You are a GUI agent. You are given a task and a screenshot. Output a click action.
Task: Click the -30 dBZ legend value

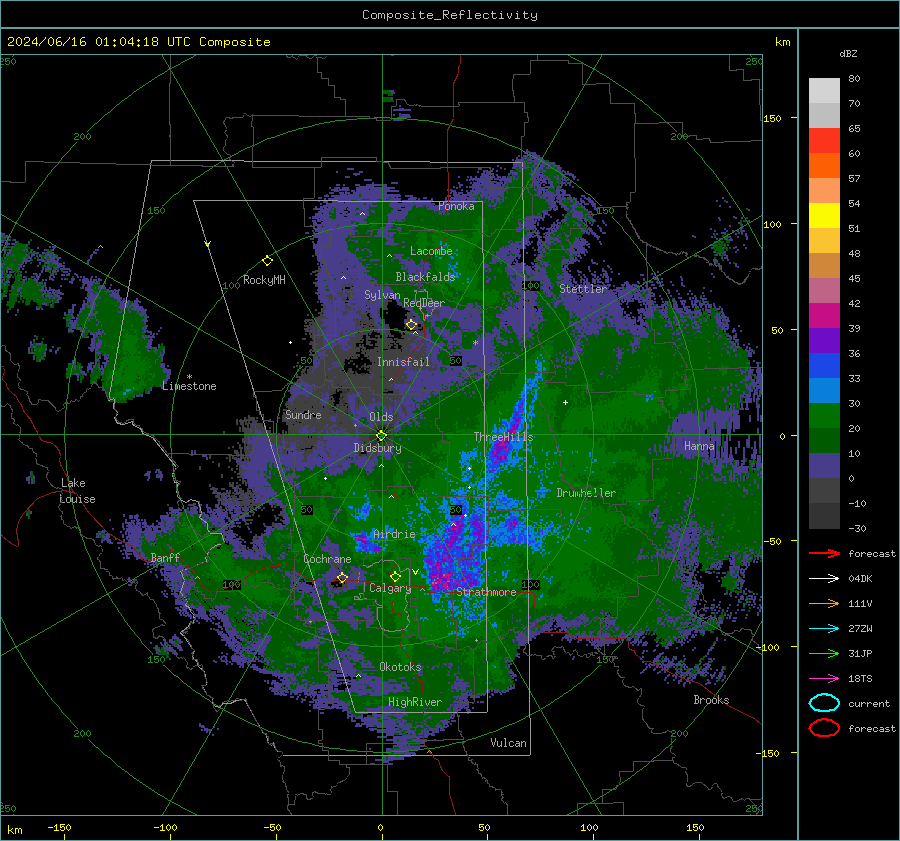coord(857,528)
